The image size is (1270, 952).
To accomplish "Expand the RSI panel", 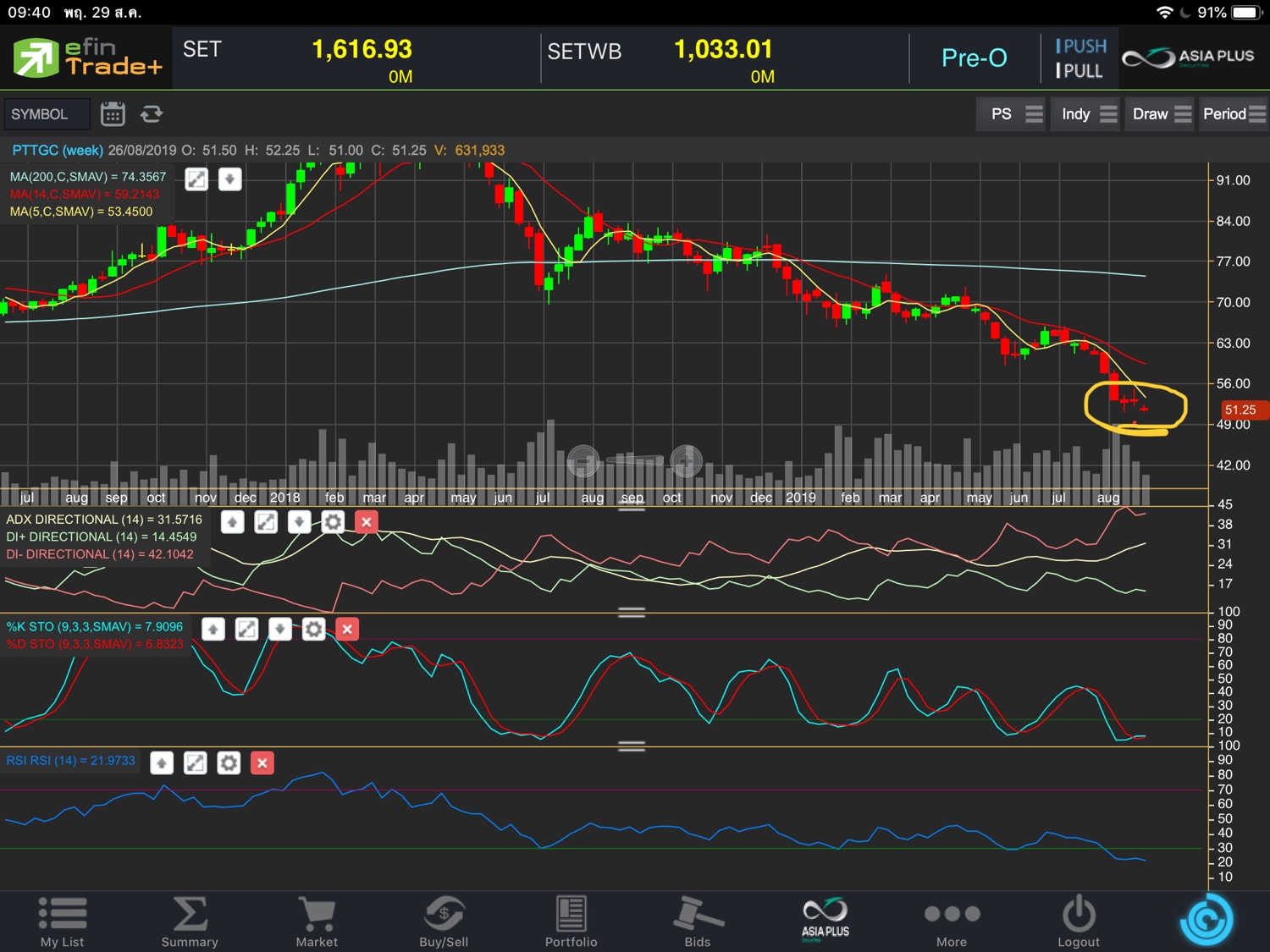I will click(x=195, y=763).
